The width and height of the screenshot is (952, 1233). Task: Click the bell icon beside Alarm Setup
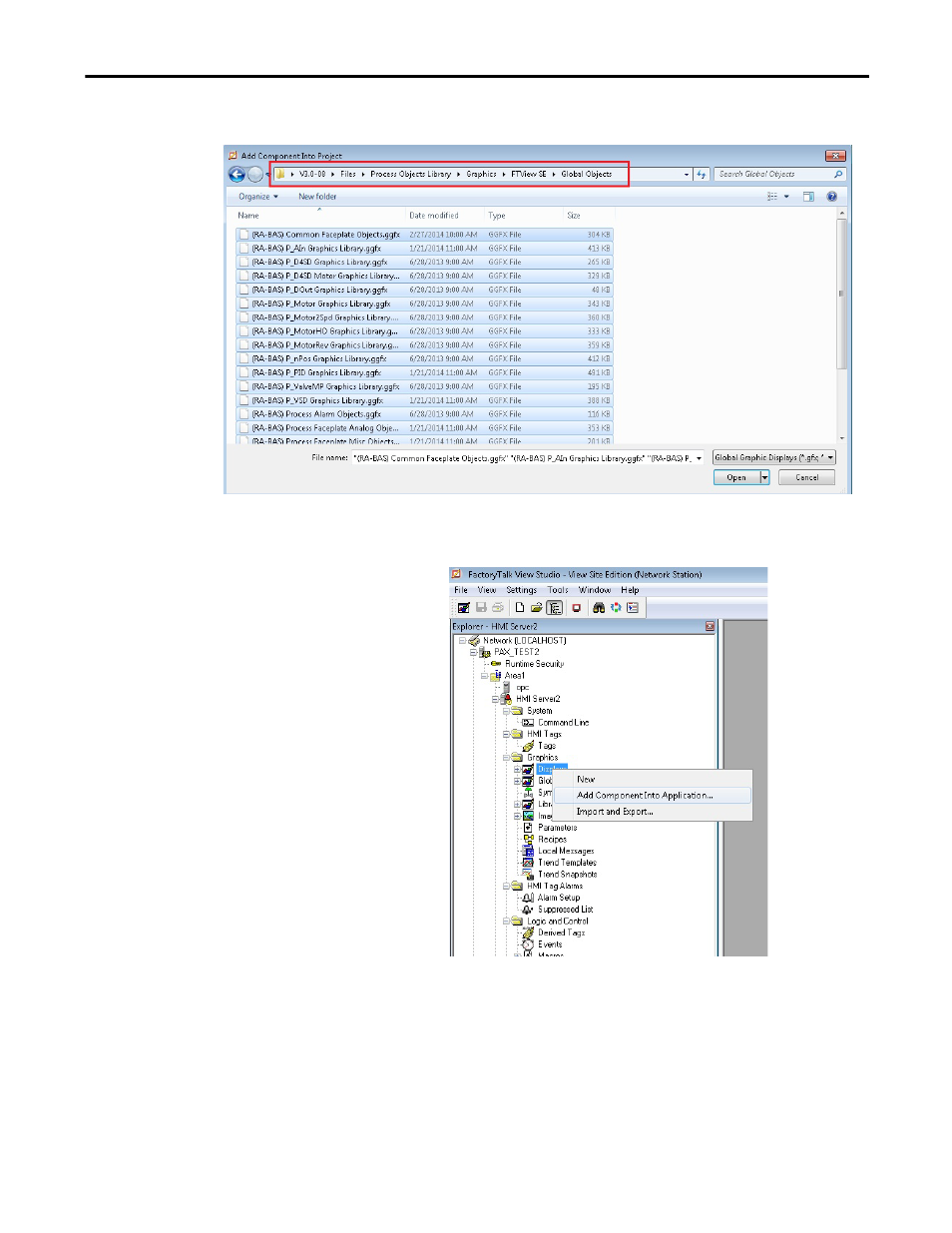[529, 898]
